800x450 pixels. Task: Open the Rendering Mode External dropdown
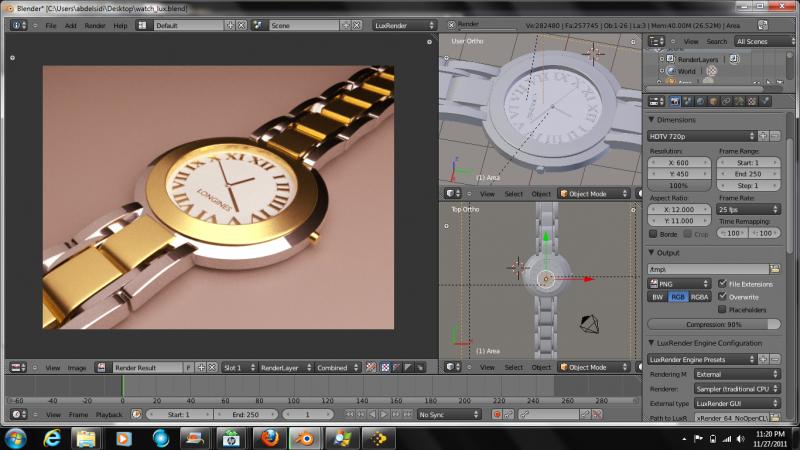737,374
